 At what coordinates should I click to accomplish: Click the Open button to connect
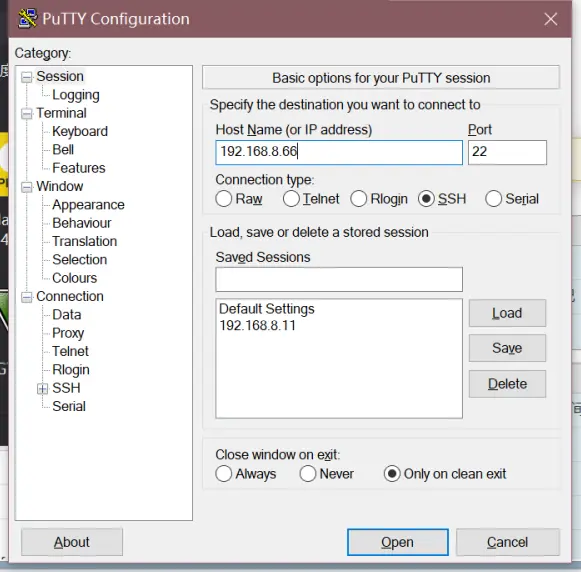398,542
